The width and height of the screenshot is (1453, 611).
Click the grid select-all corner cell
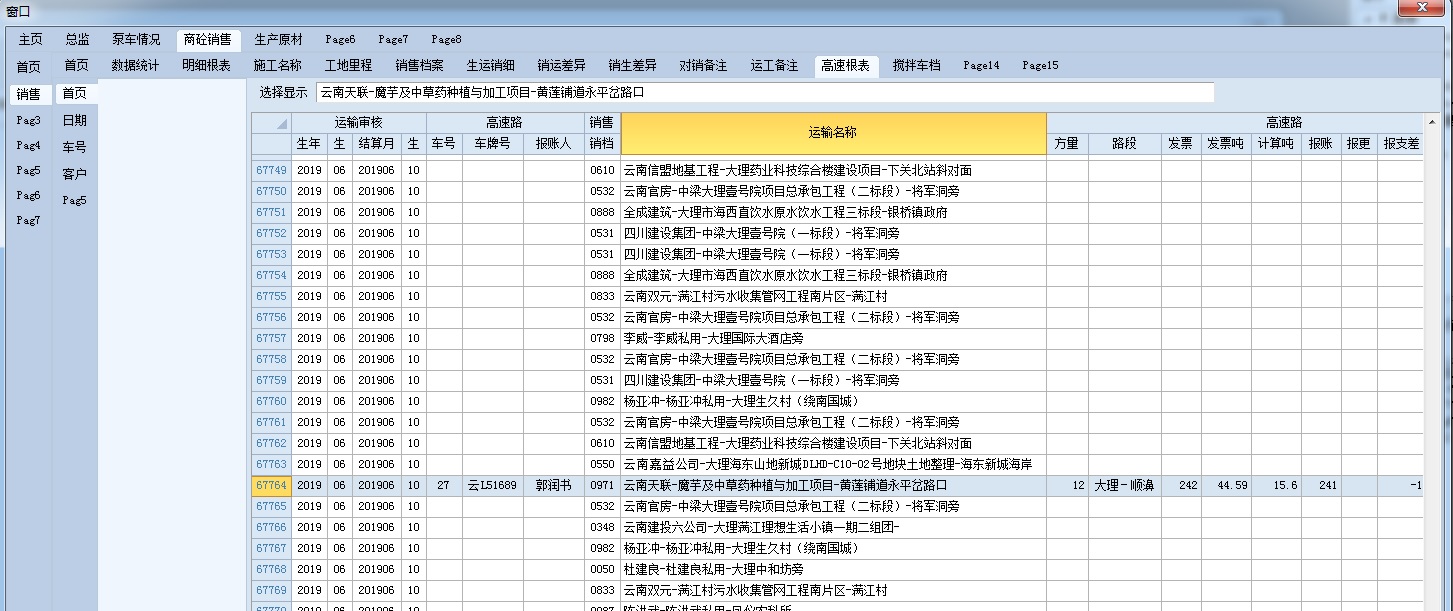(x=270, y=122)
